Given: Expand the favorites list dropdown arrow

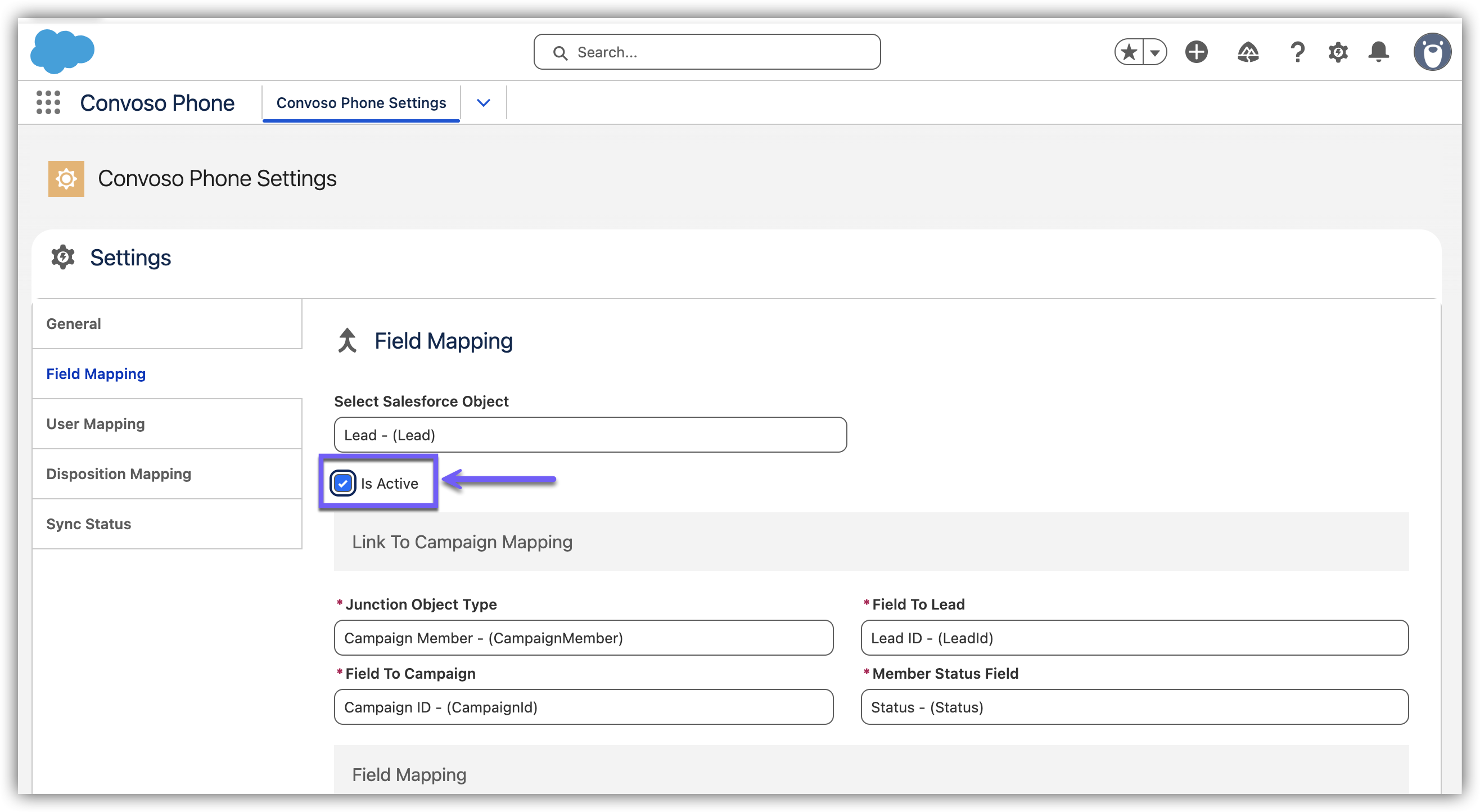Looking at the screenshot, I should pos(1155,52).
